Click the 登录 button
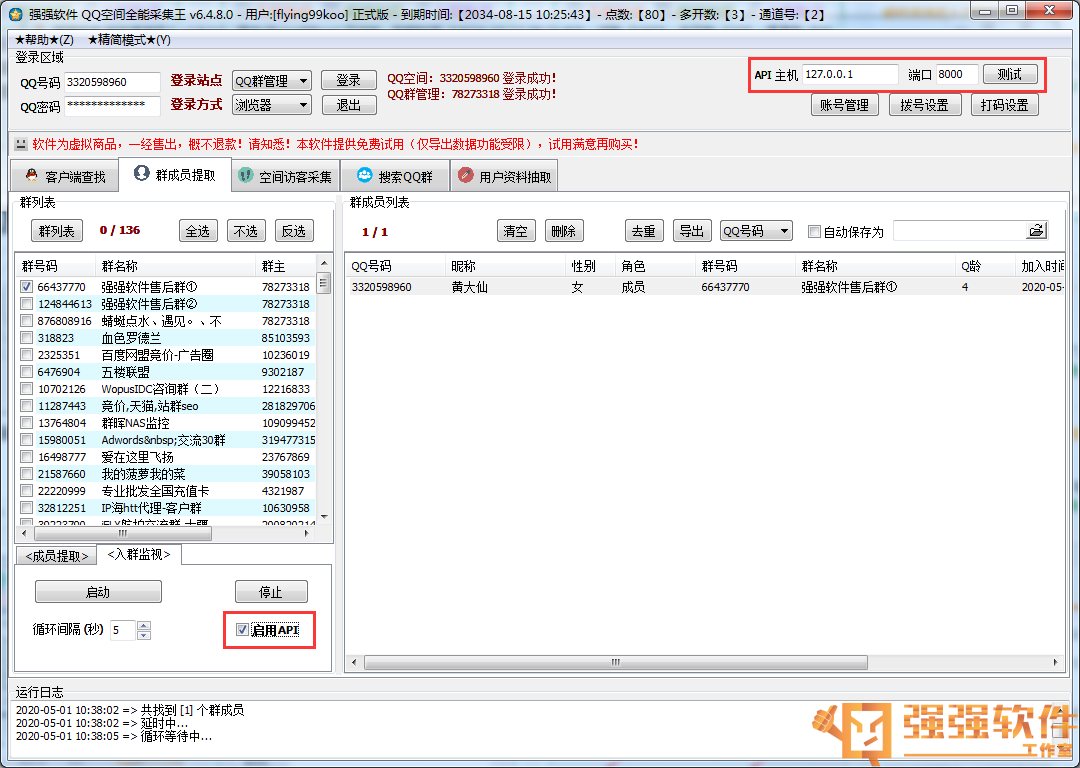This screenshot has height=768, width=1080. click(349, 80)
